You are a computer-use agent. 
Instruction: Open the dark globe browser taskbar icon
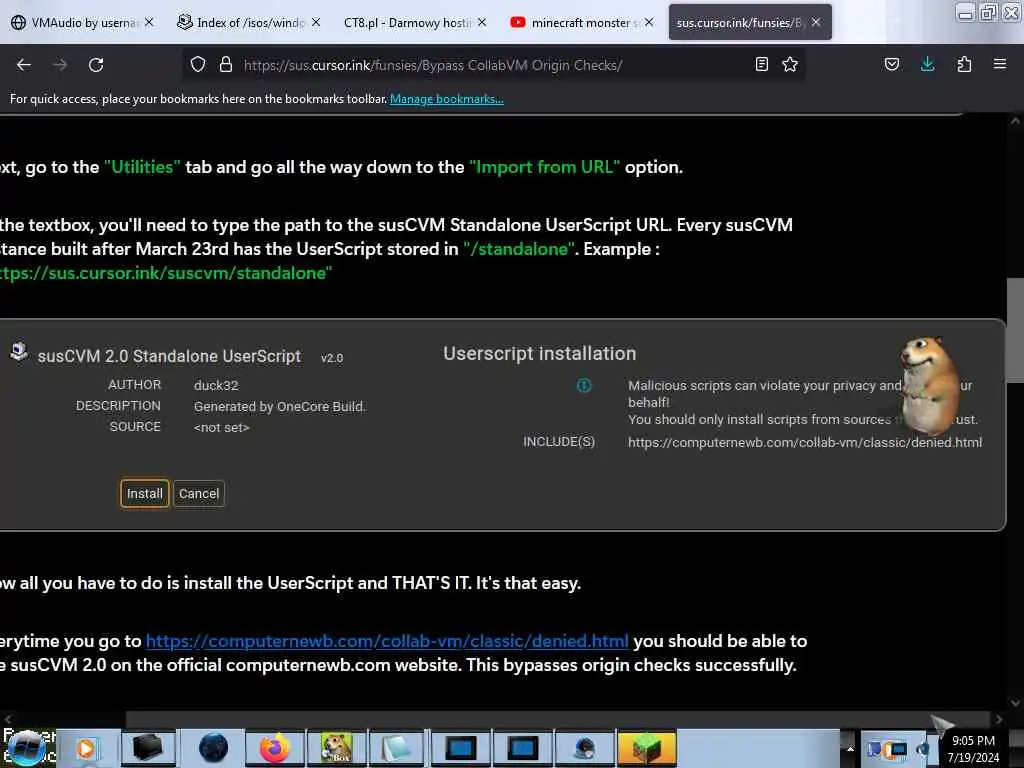pyautogui.click(x=214, y=748)
